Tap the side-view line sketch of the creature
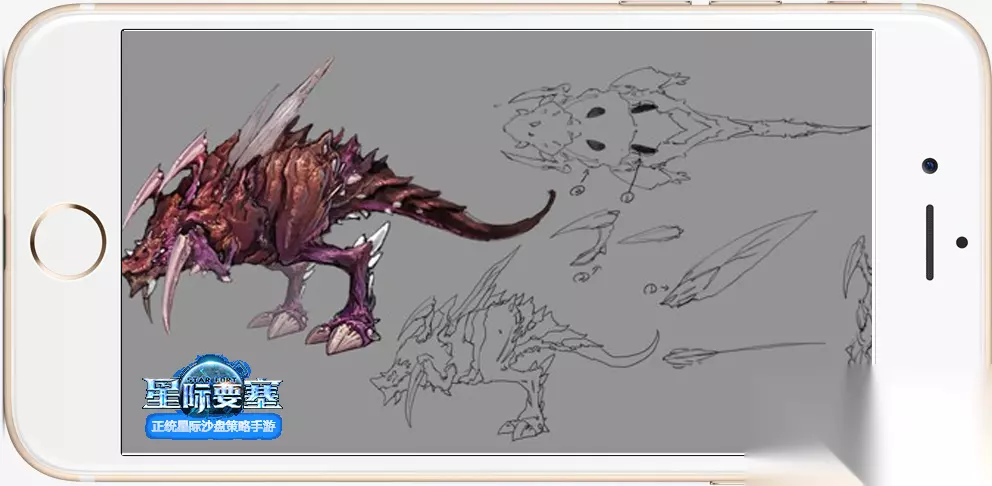Screen dimensions: 992x486 point(514,345)
